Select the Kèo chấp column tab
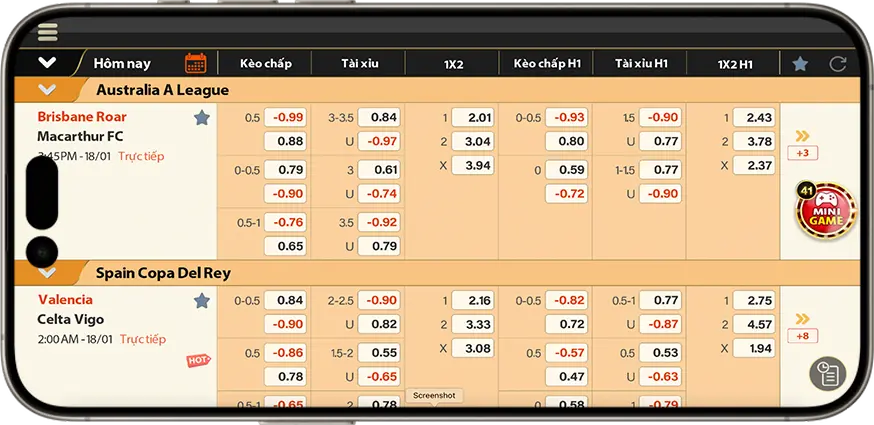This screenshot has width=874, height=425. (x=265, y=63)
